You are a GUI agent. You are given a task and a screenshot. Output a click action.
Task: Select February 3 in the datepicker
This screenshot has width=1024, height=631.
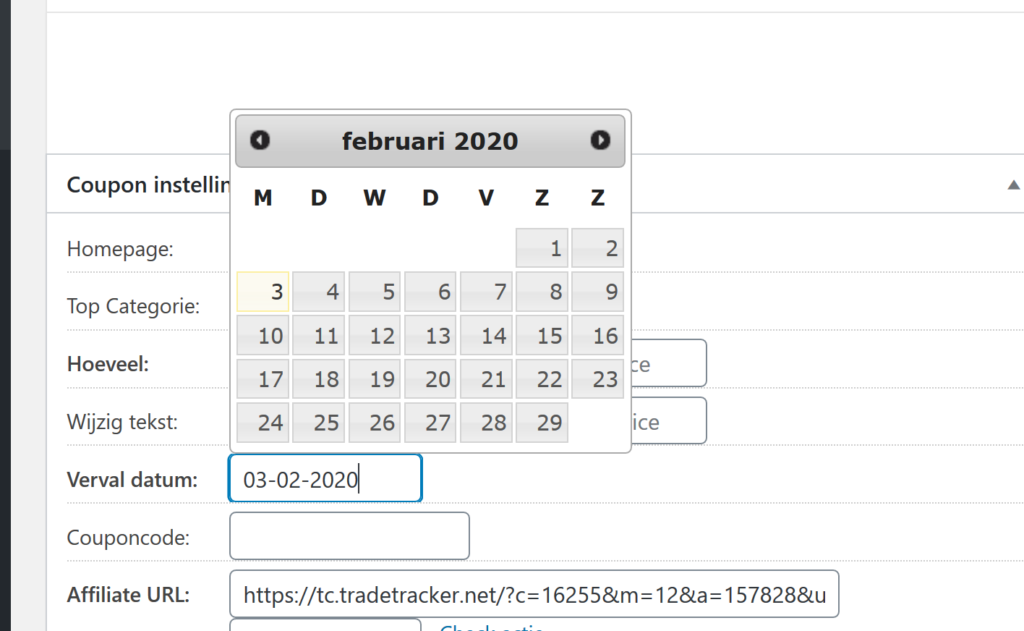263,292
